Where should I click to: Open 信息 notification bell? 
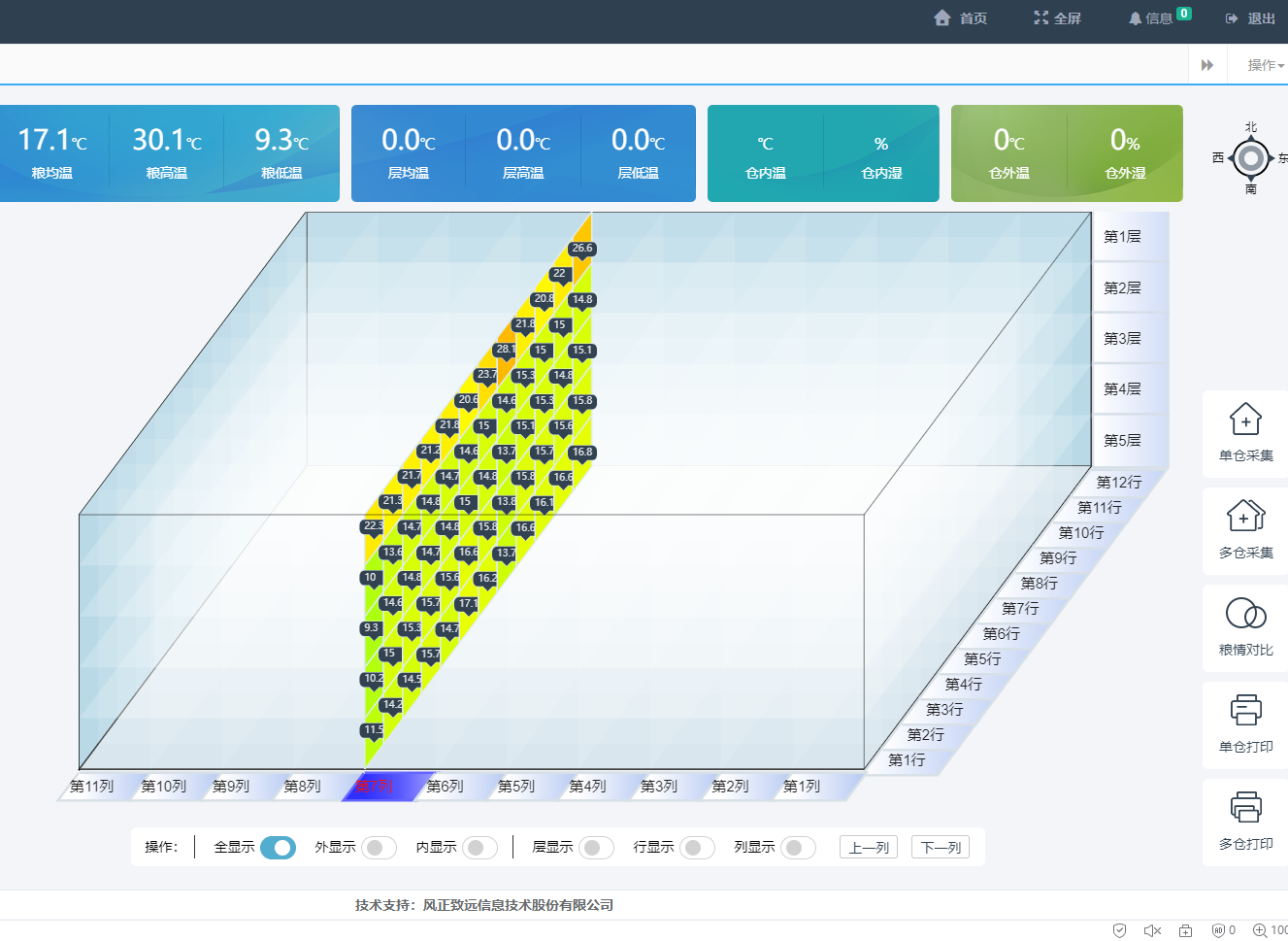(x=1135, y=18)
